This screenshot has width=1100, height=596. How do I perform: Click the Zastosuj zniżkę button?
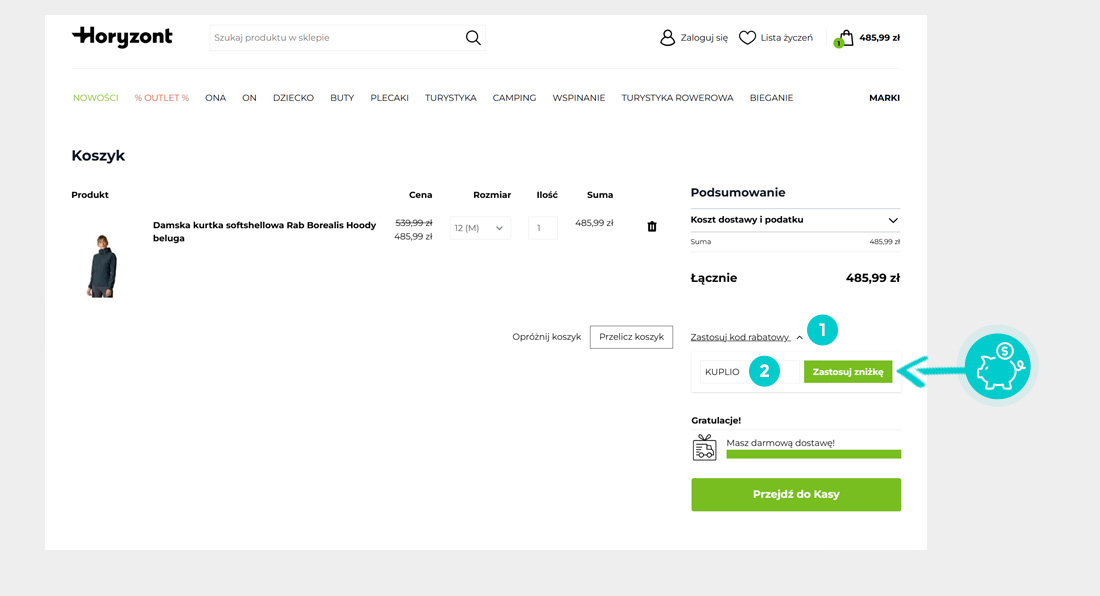(847, 372)
